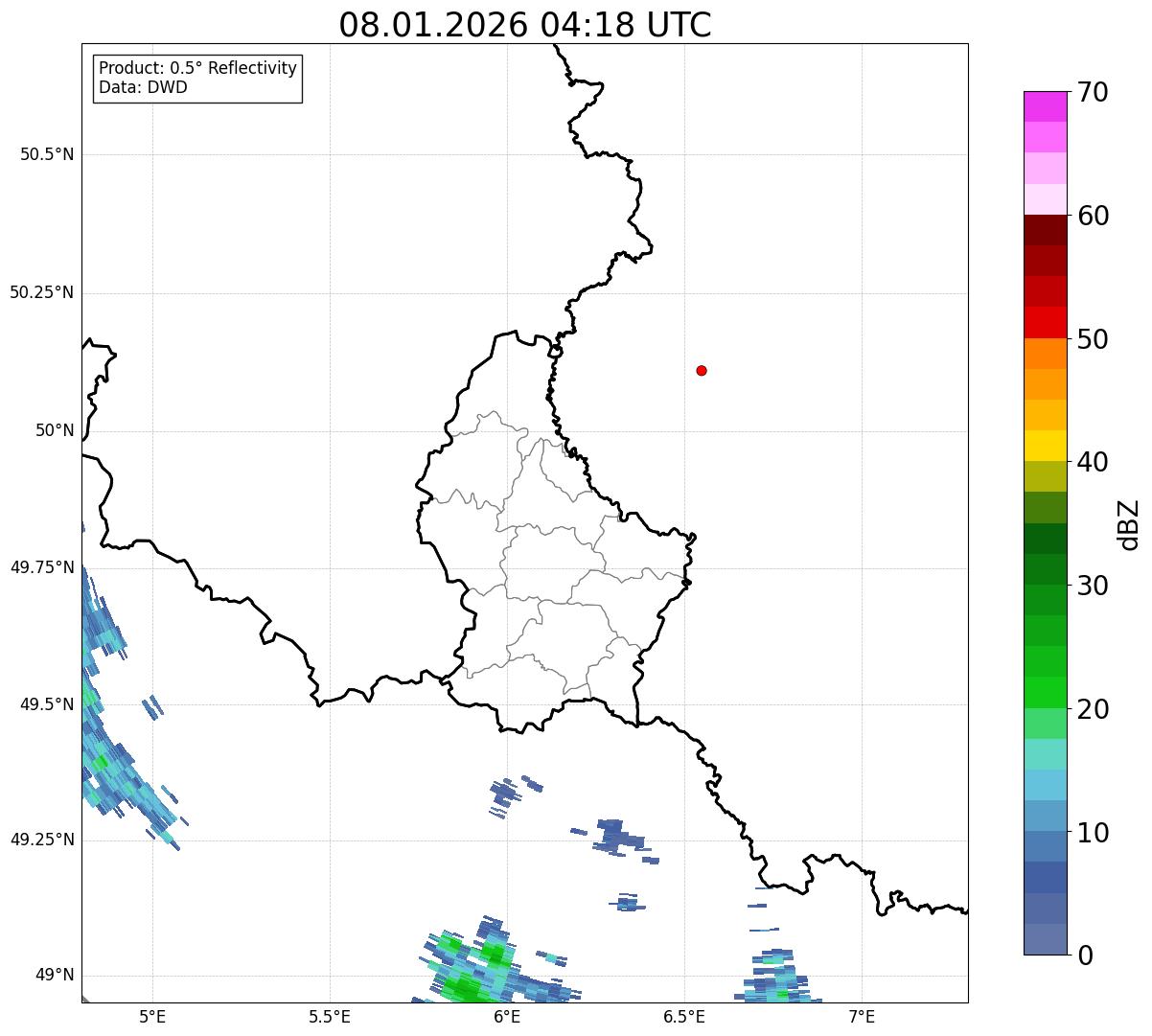The width and height of the screenshot is (1152, 1036).
Task: Click the magenta top colorbar segment
Action: click(1045, 106)
